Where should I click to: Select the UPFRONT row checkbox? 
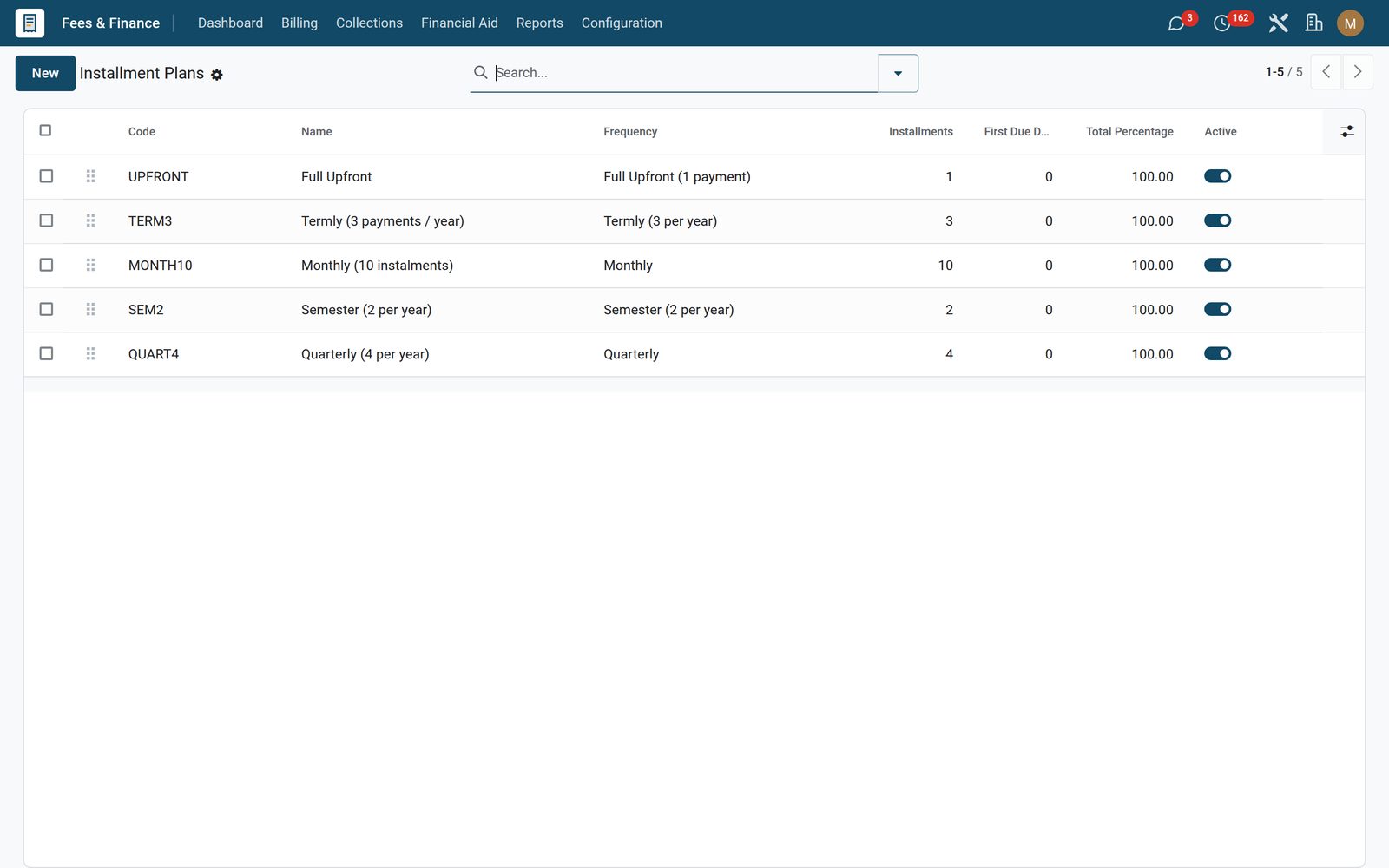tap(46, 176)
